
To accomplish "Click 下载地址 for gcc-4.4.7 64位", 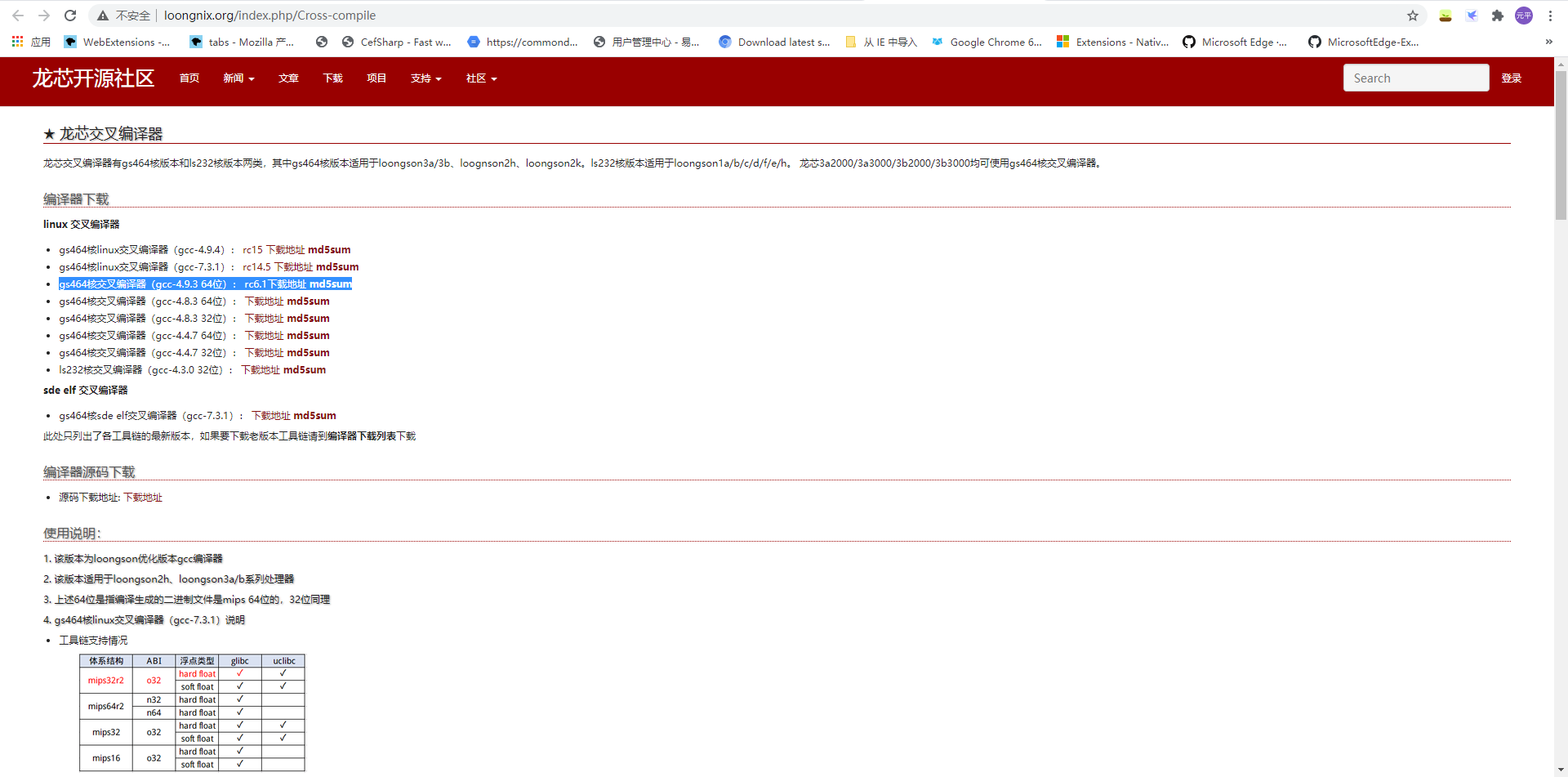I will tap(265, 336).
